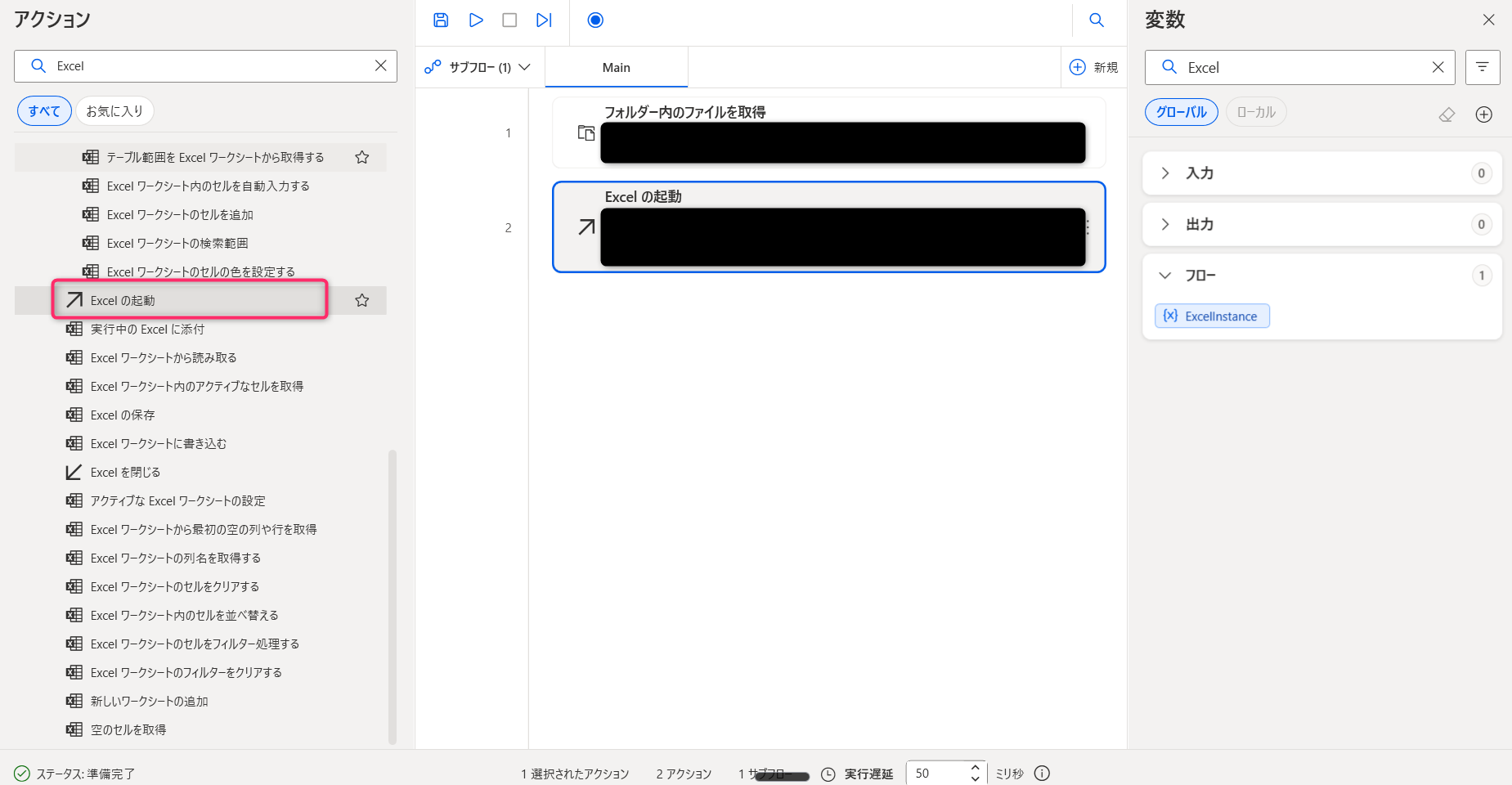Save the flow with the floppy disk icon
Viewport: 1512px width, 785px height.
click(441, 20)
